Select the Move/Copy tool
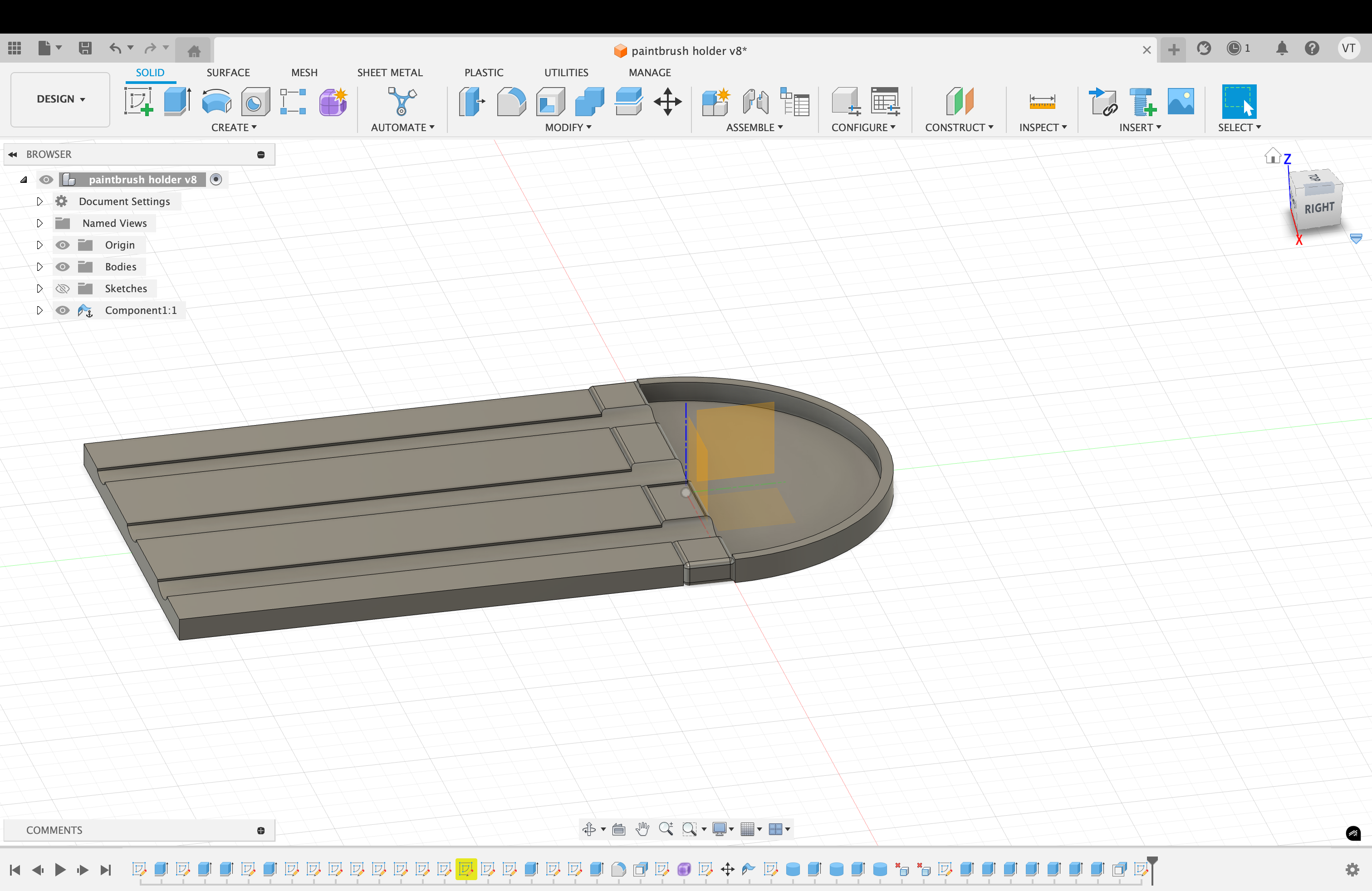Screen dimensions: 1372x891 click(x=667, y=102)
